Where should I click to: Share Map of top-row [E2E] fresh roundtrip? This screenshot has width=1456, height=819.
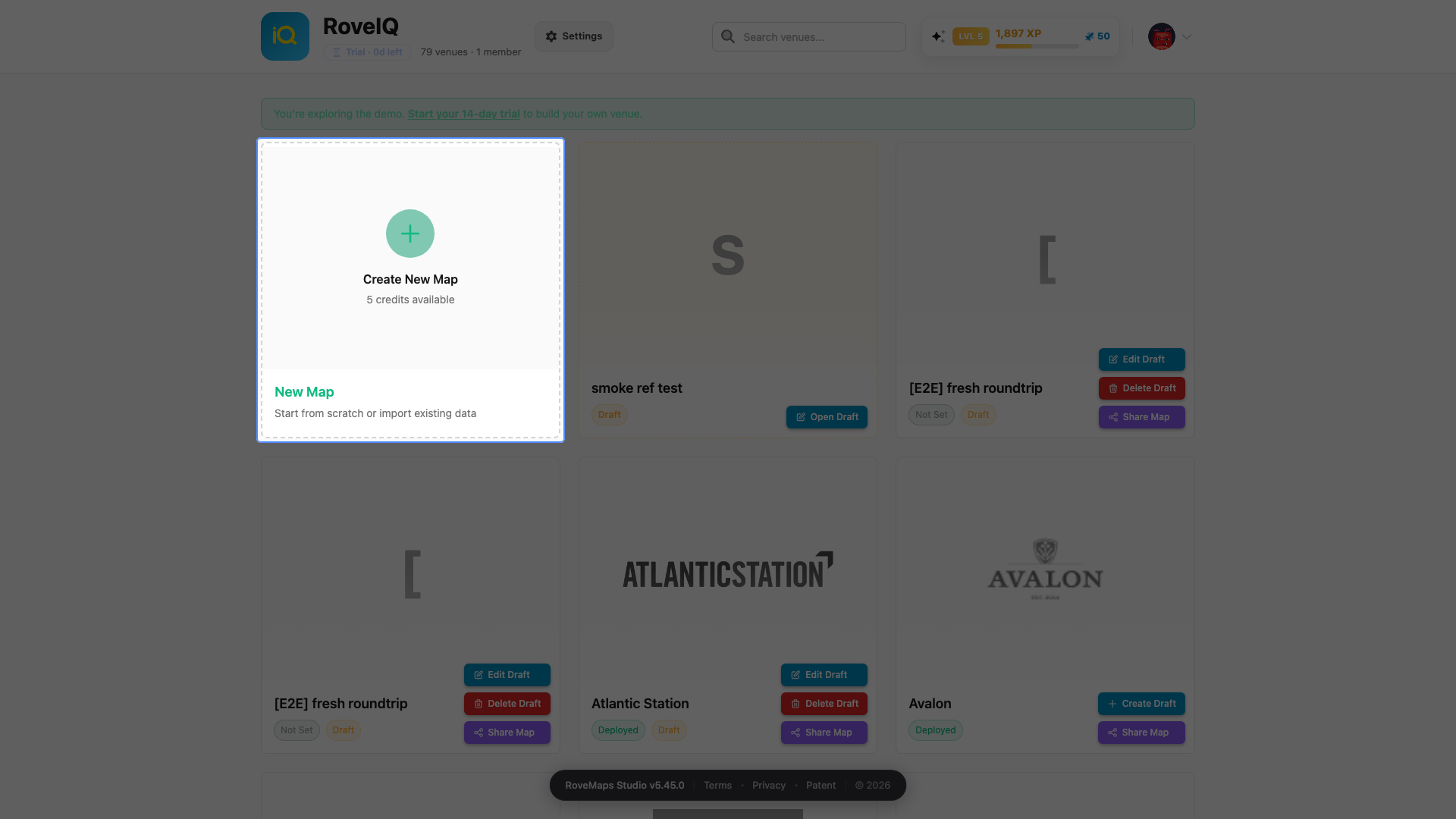click(x=1141, y=417)
